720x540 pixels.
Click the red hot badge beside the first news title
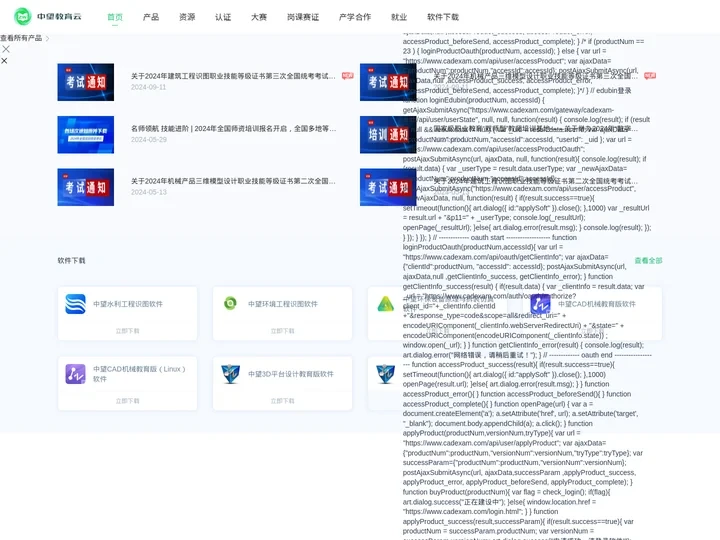[348, 75]
